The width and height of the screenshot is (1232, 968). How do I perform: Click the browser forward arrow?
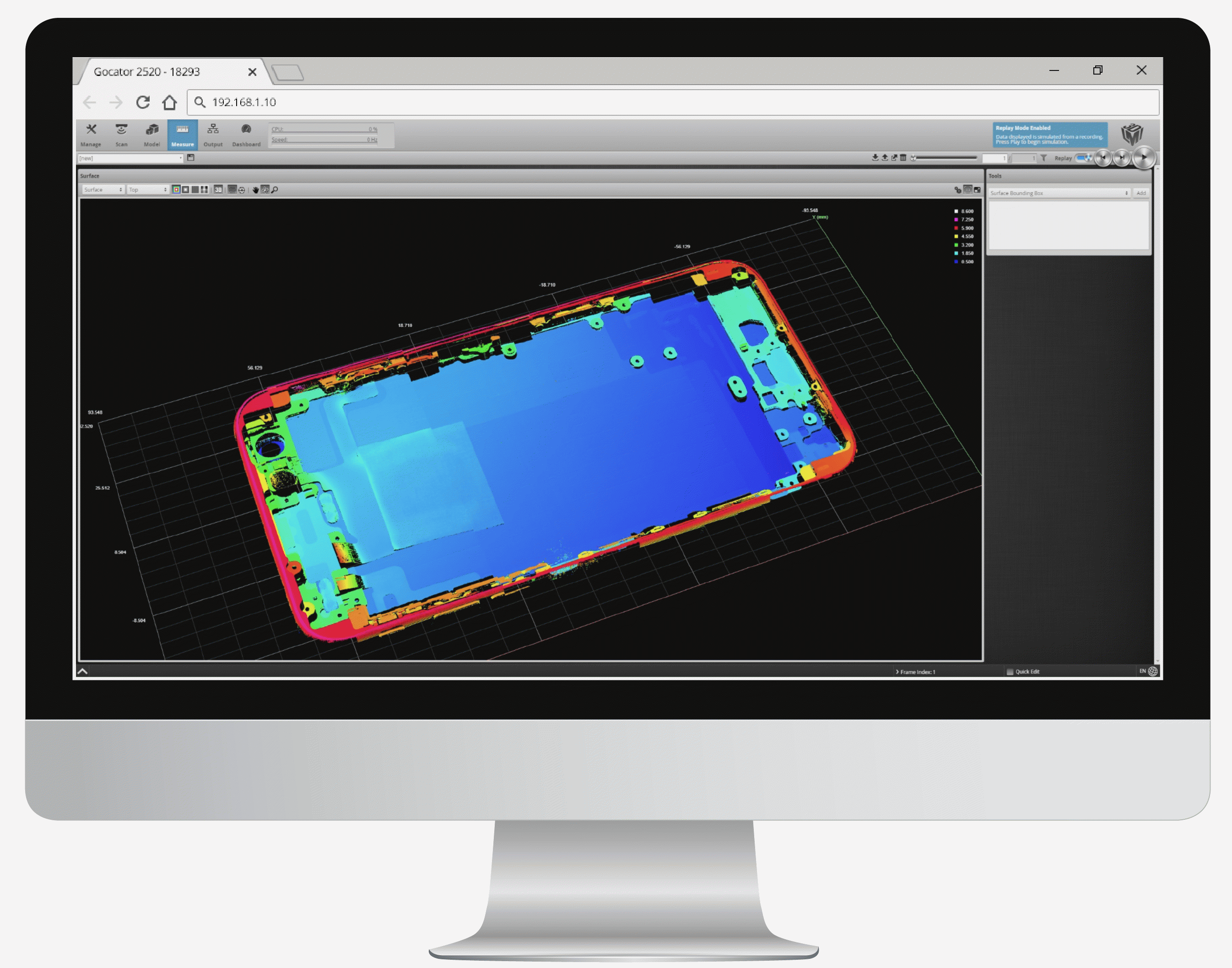pyautogui.click(x=116, y=102)
